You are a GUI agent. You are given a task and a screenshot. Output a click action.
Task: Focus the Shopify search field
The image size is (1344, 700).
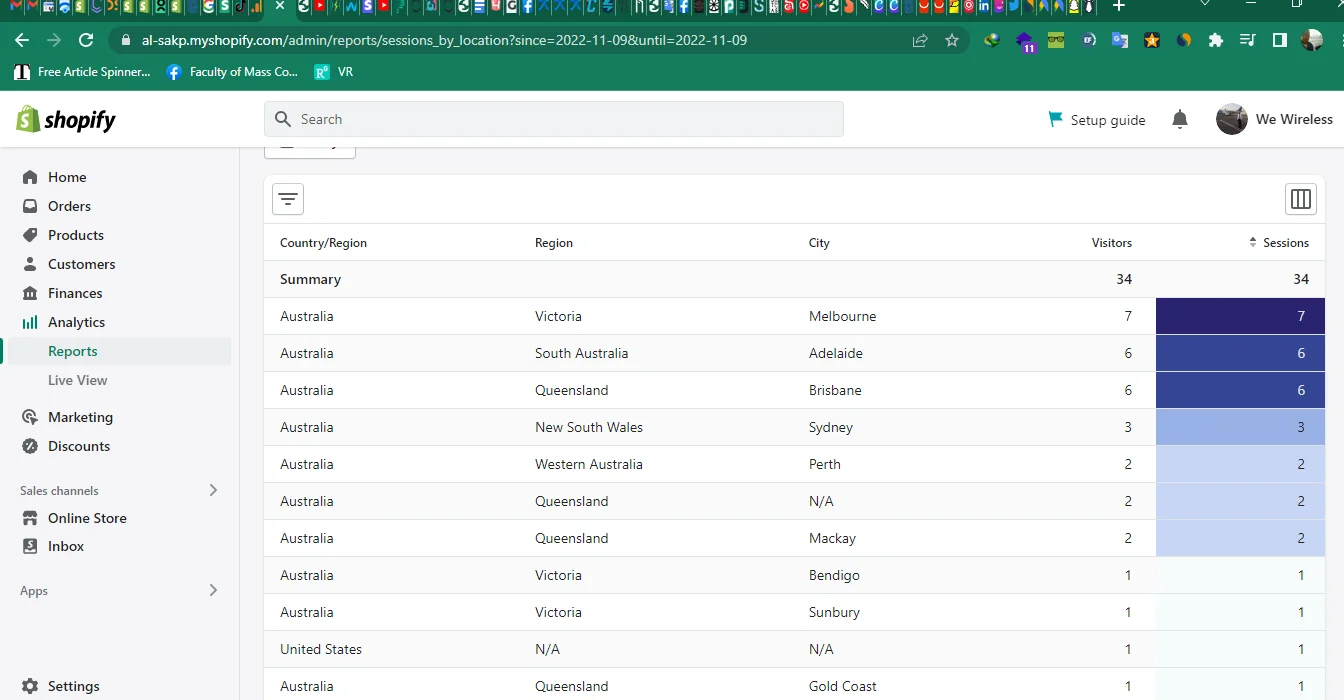[x=554, y=119]
